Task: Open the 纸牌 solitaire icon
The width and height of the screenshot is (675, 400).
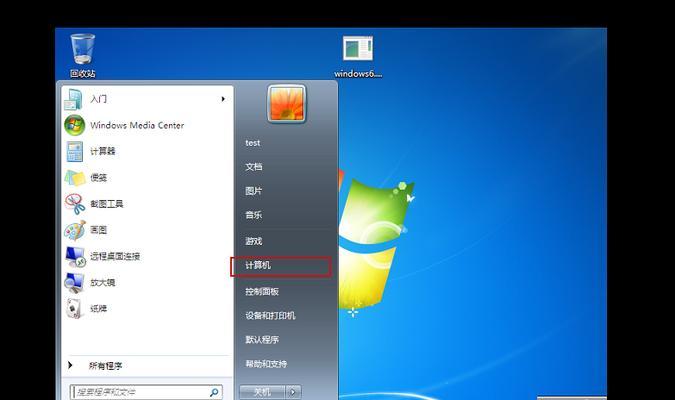Action: click(x=74, y=309)
